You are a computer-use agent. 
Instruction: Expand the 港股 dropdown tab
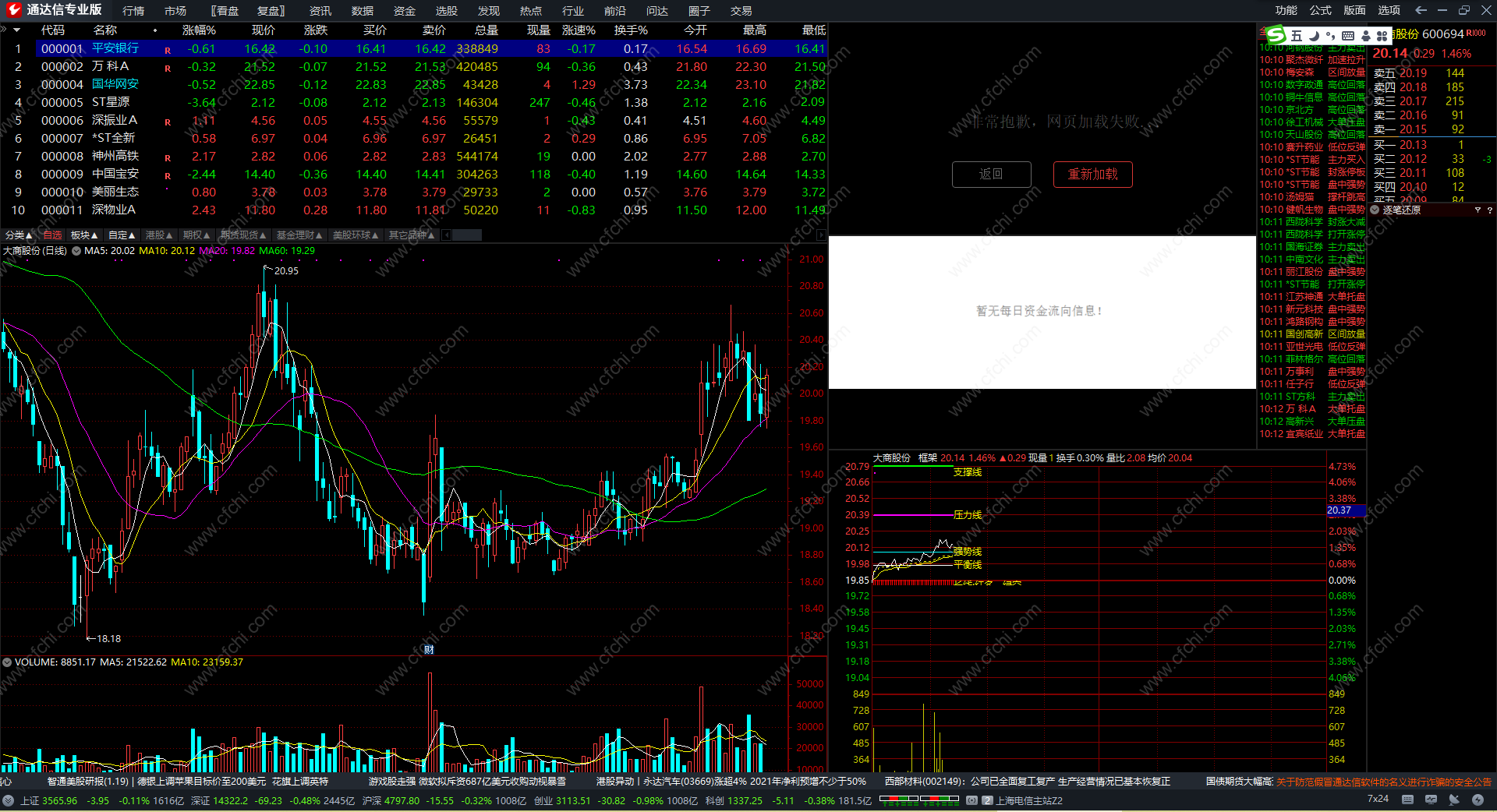point(159,235)
